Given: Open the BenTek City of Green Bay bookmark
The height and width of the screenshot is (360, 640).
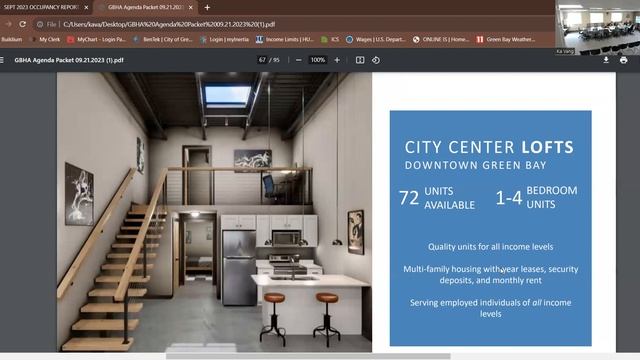Looking at the screenshot, I should point(163,40).
